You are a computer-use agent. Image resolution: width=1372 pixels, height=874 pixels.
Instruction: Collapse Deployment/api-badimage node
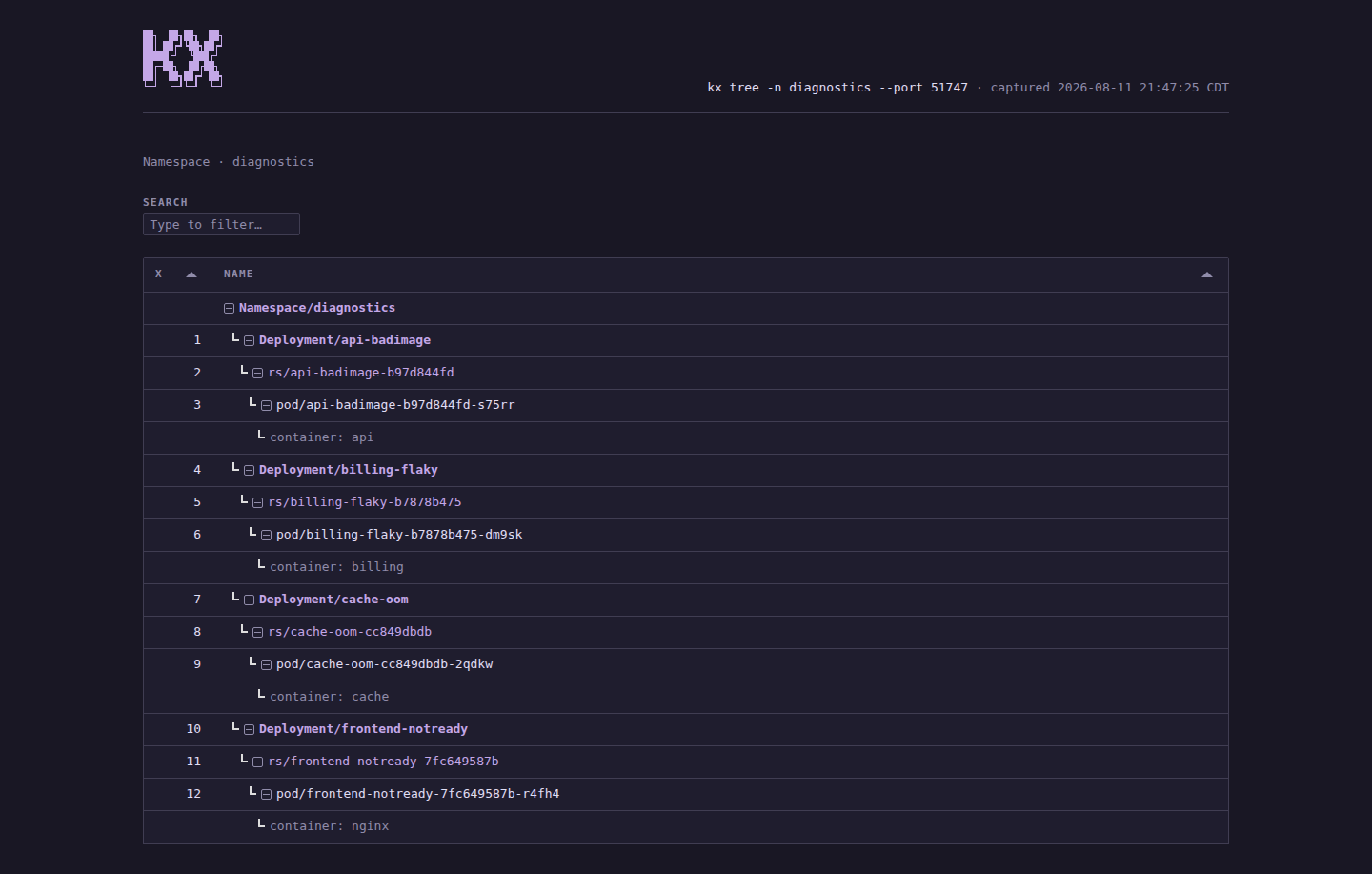(x=249, y=340)
